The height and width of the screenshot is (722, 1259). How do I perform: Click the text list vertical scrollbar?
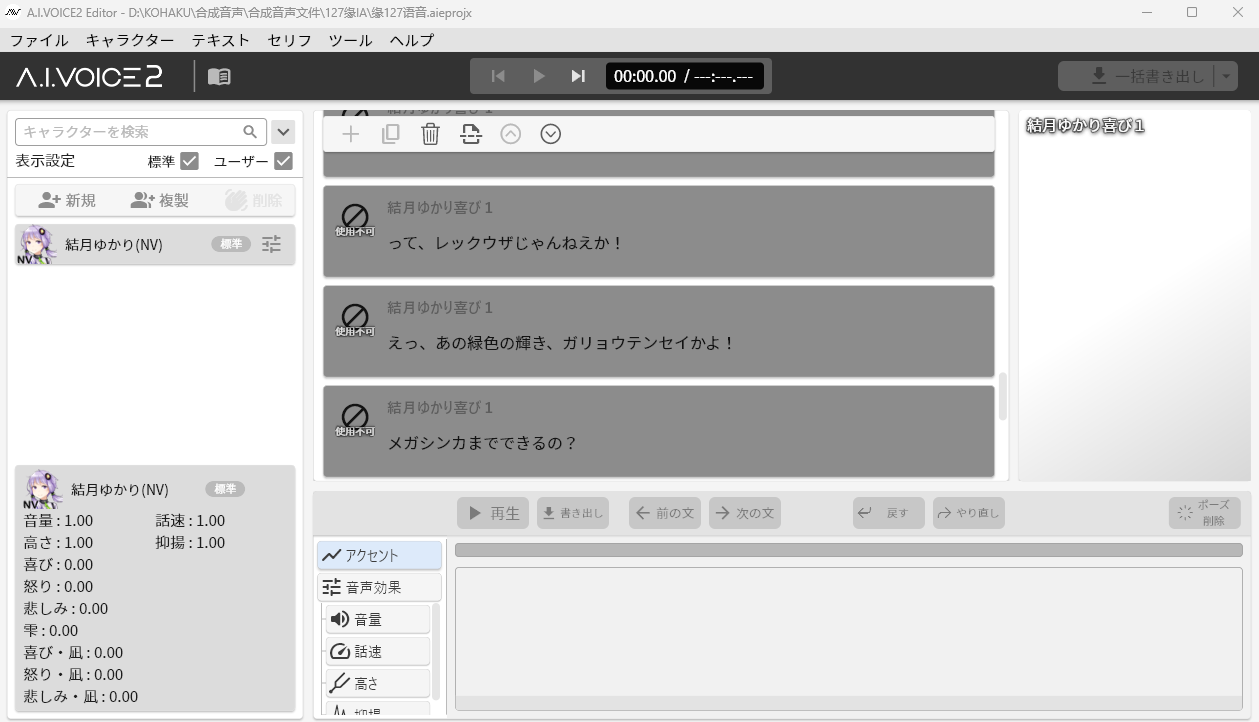tap(1002, 396)
